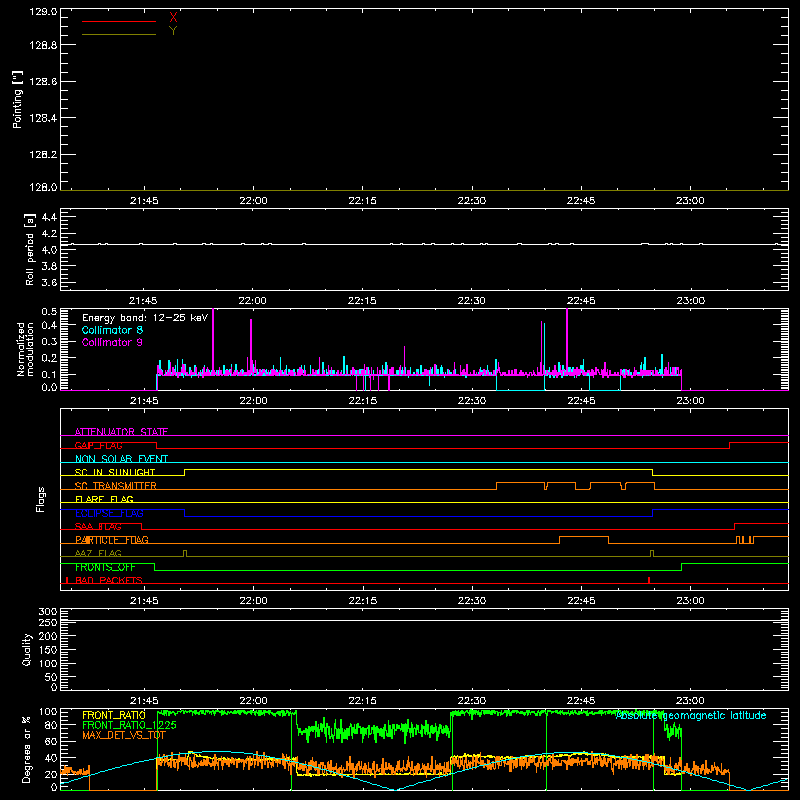Select the yellow 'FRONT_RATIO' legend entry
This screenshot has width=800, height=800.
114,715
